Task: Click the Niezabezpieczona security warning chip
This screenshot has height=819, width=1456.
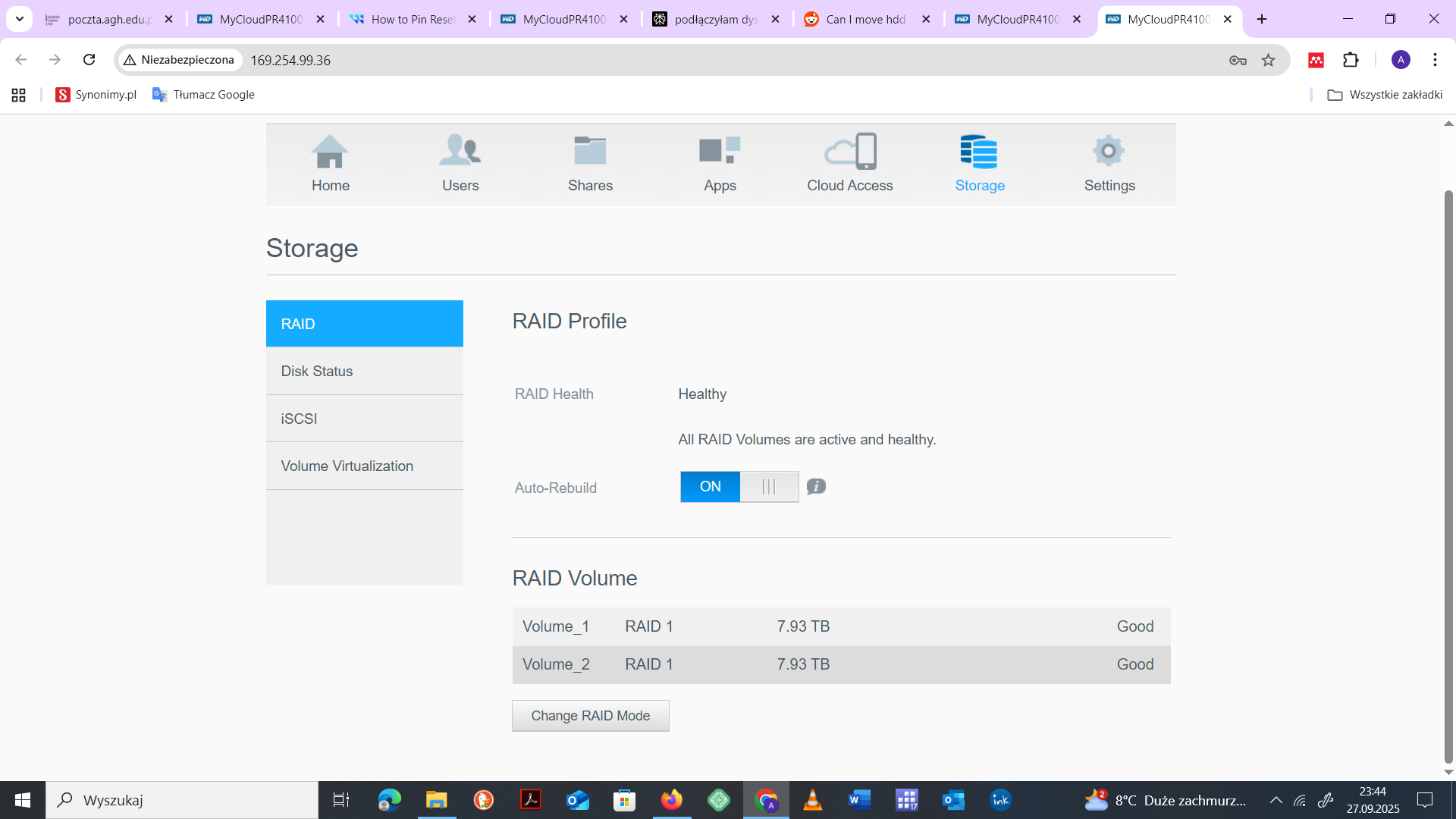Action: 180,60
